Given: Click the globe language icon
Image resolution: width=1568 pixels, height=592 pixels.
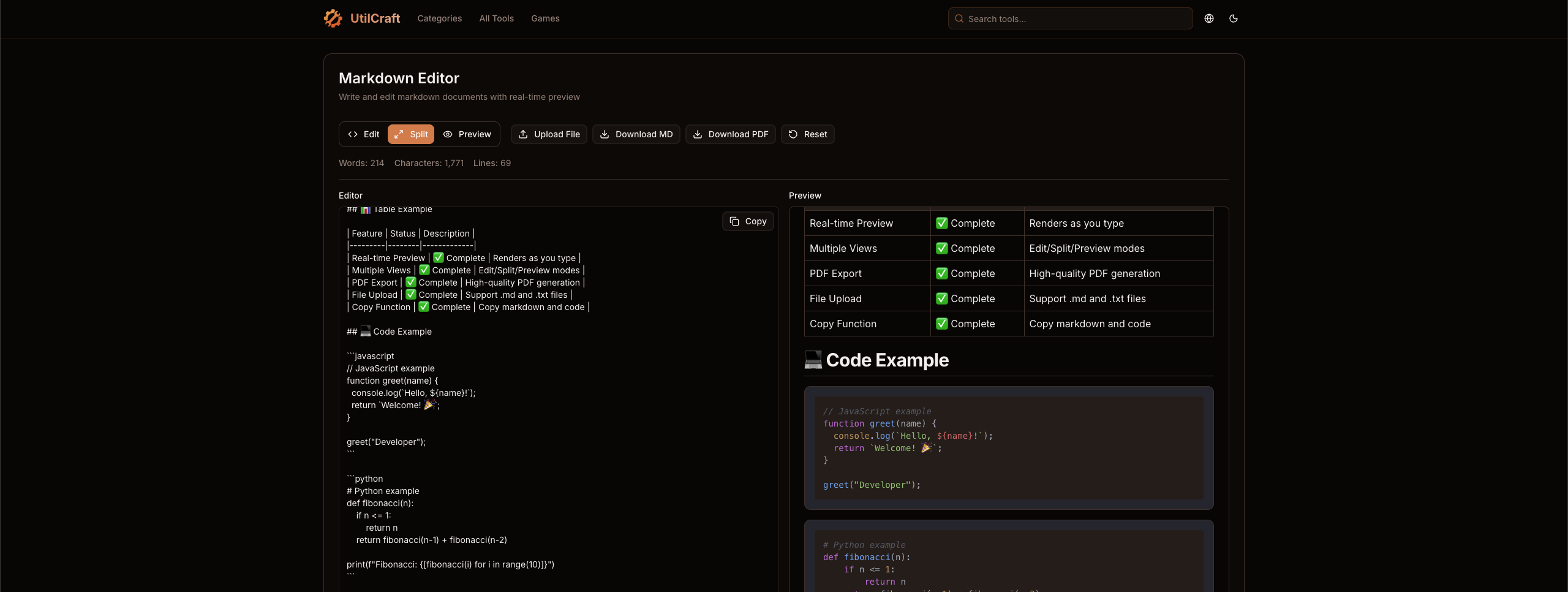Looking at the screenshot, I should tap(1208, 18).
